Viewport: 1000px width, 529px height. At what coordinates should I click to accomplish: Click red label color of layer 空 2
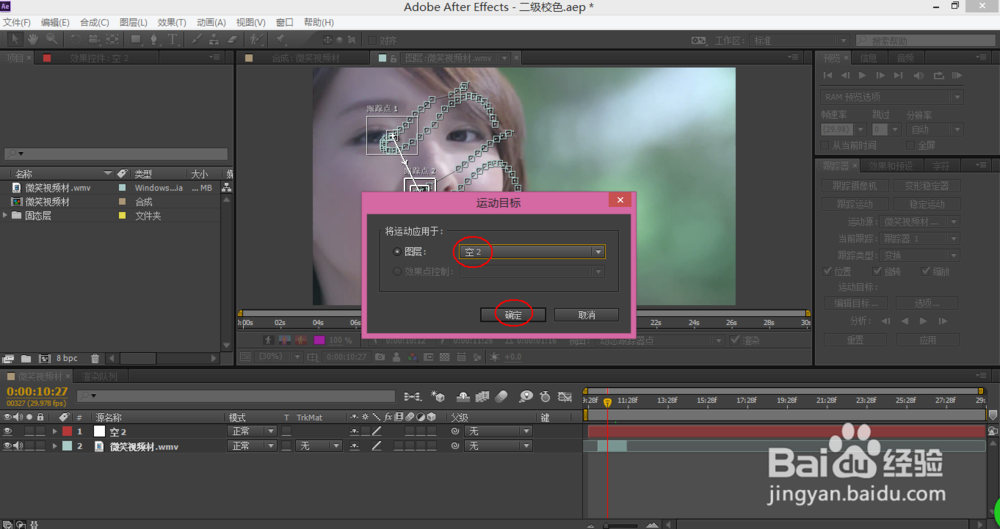point(67,431)
